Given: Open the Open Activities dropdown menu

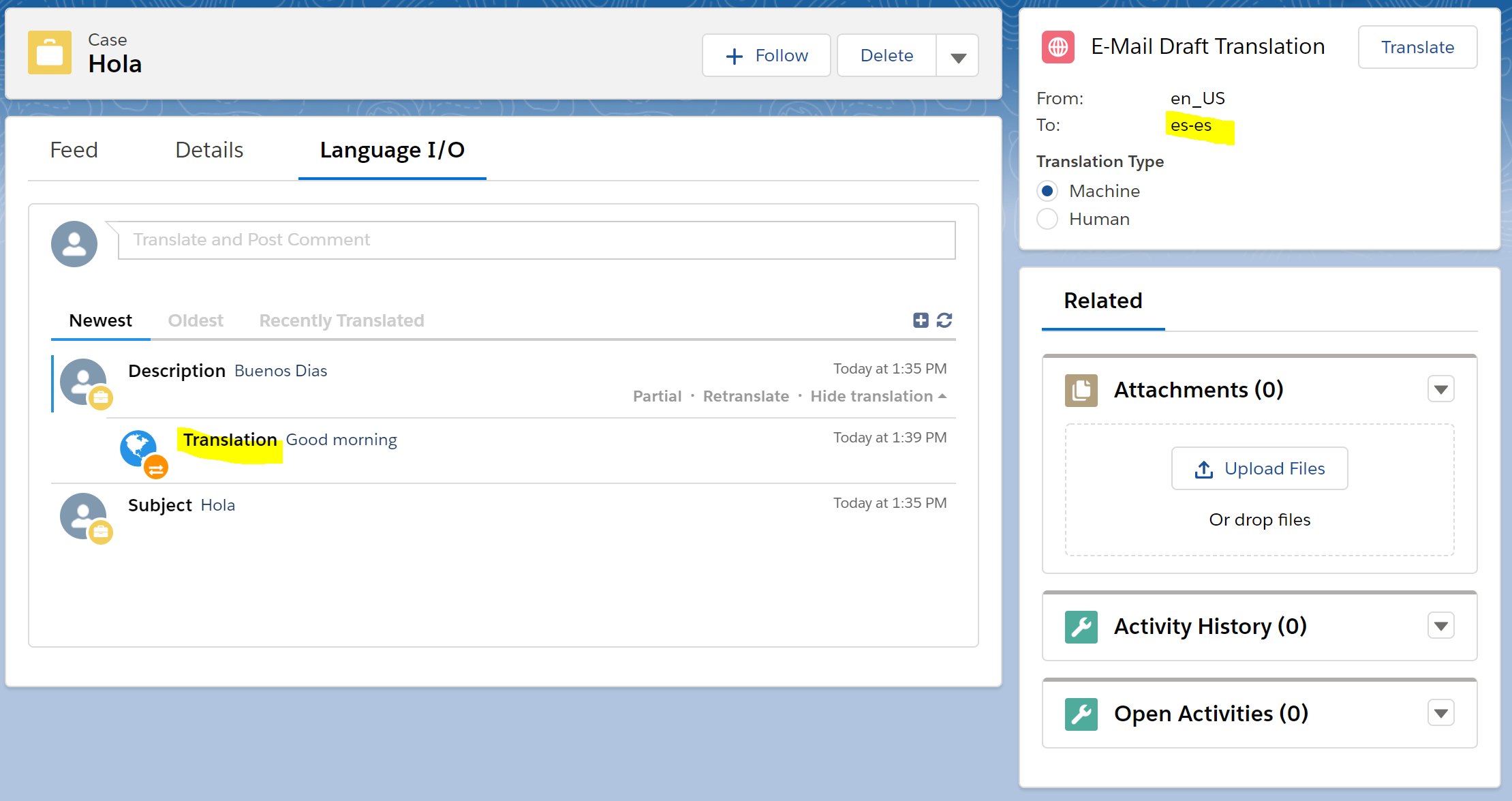Looking at the screenshot, I should click(x=1440, y=713).
